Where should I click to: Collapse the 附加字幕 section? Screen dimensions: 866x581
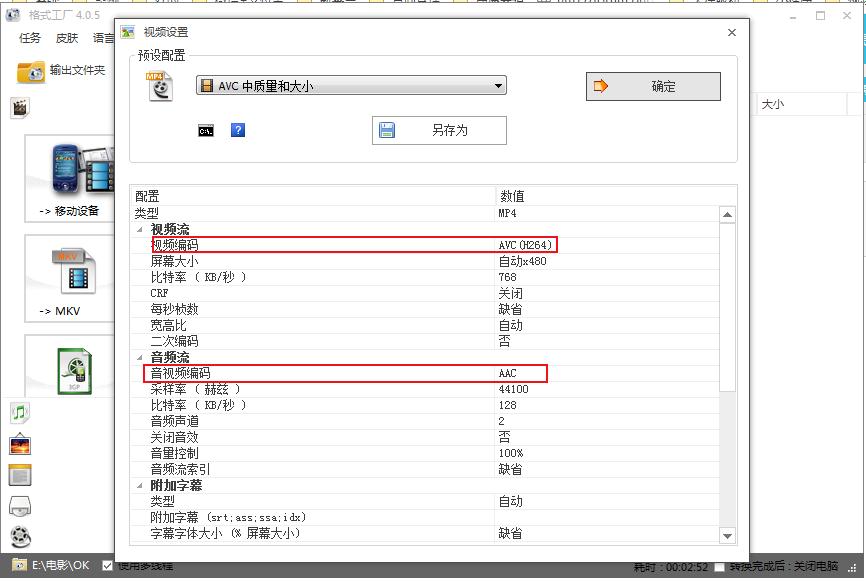click(x=140, y=485)
